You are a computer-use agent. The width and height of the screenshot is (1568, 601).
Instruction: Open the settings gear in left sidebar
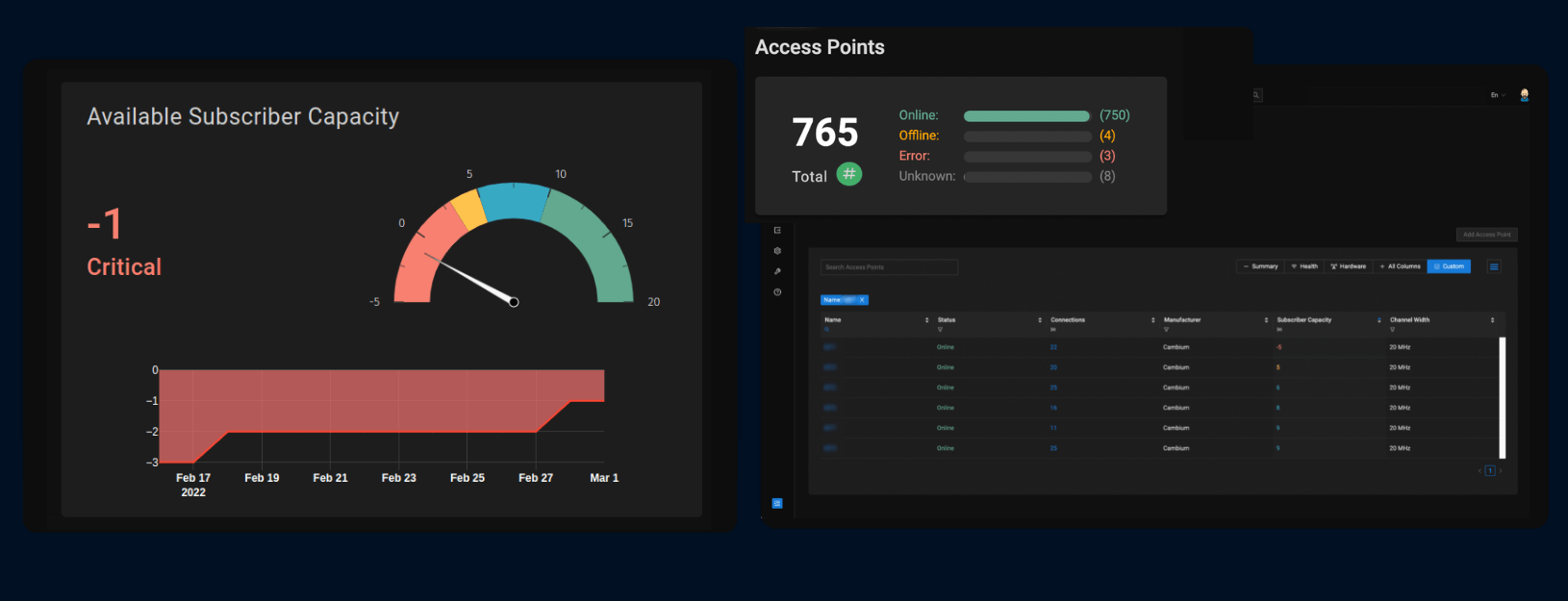777,251
